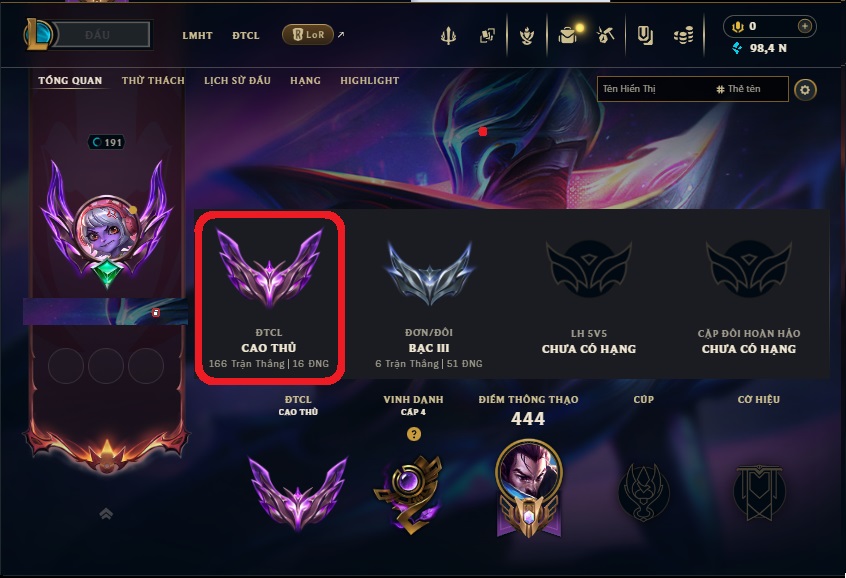Open the Hạng tab
This screenshot has height=578, width=846.
coord(305,80)
